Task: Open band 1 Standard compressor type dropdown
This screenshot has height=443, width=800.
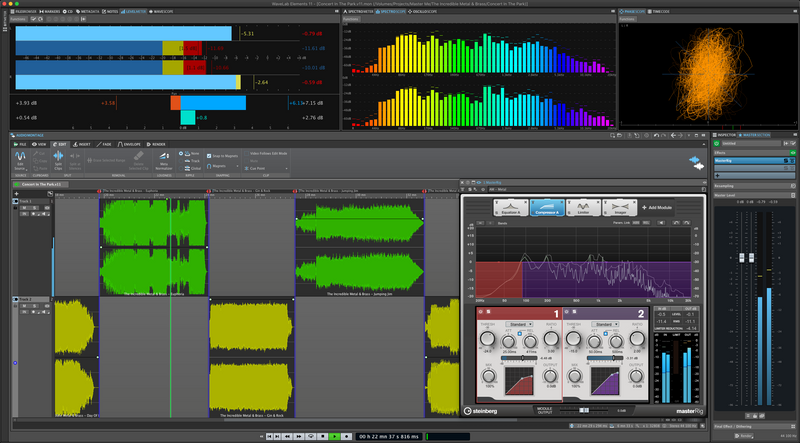Action: point(521,324)
